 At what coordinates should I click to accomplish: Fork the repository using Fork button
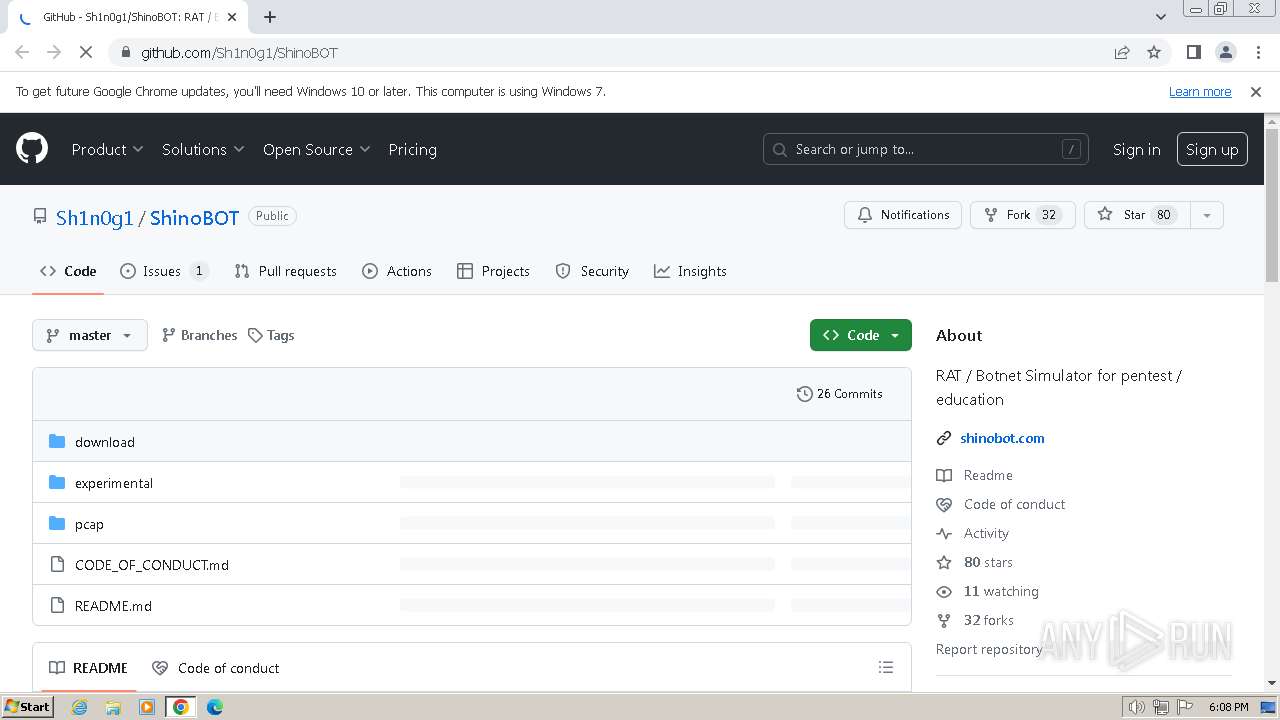(x=1022, y=215)
